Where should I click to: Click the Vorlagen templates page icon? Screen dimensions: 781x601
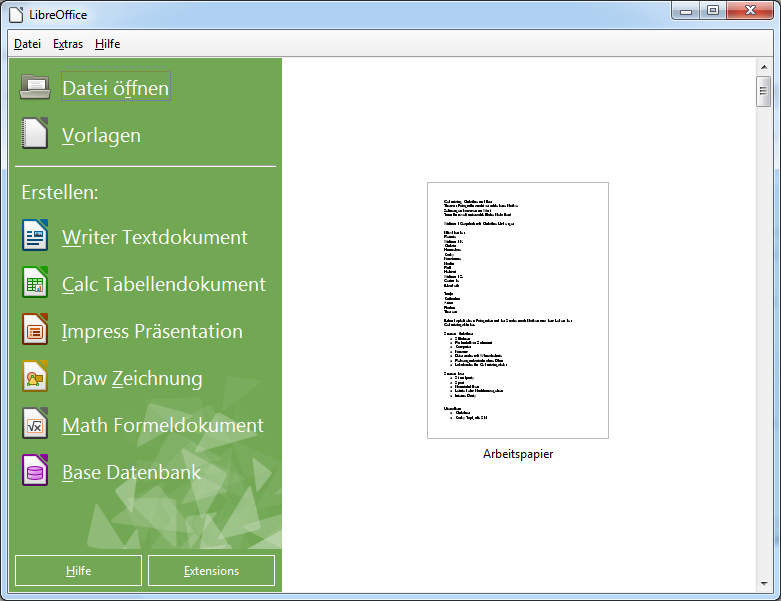tap(35, 135)
